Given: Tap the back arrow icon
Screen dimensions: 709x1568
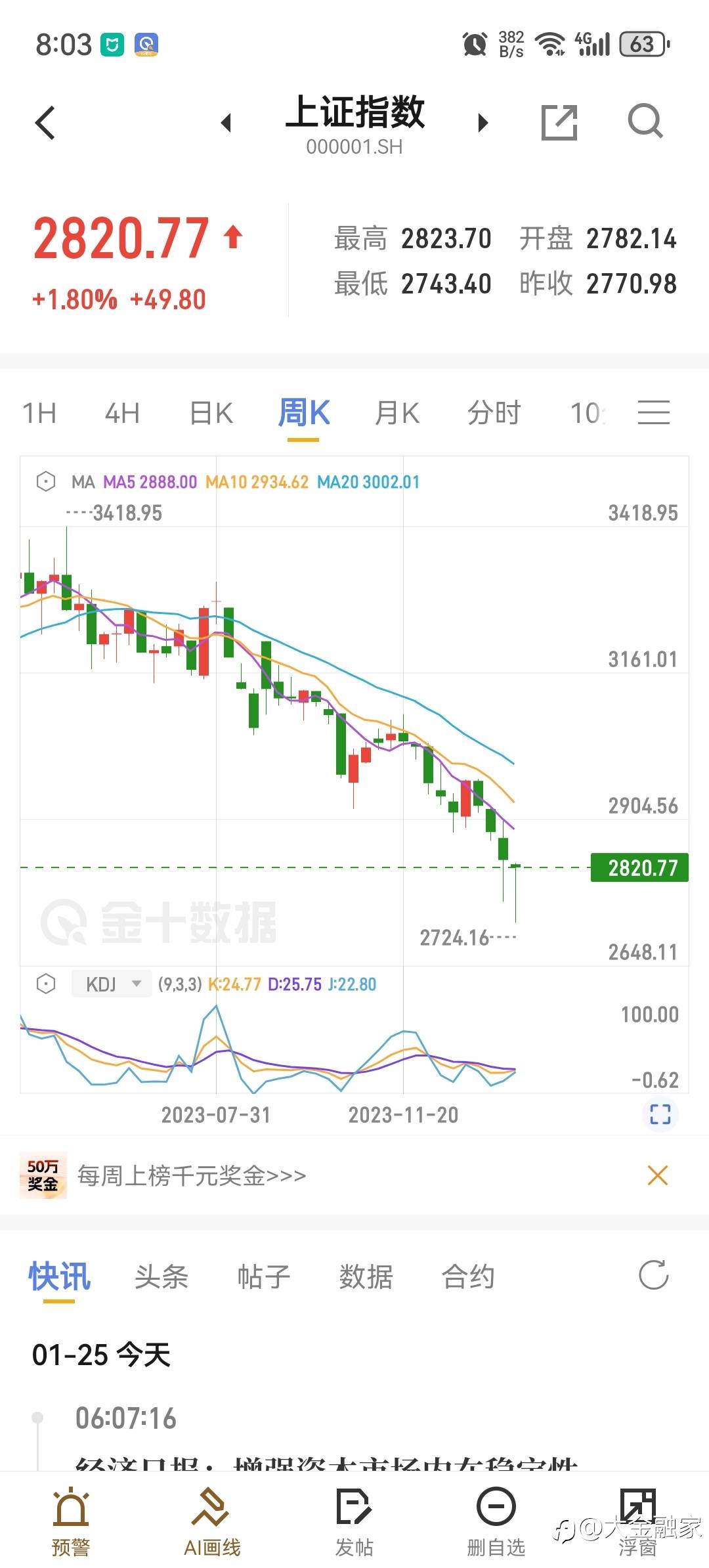Looking at the screenshot, I should tap(45, 123).
